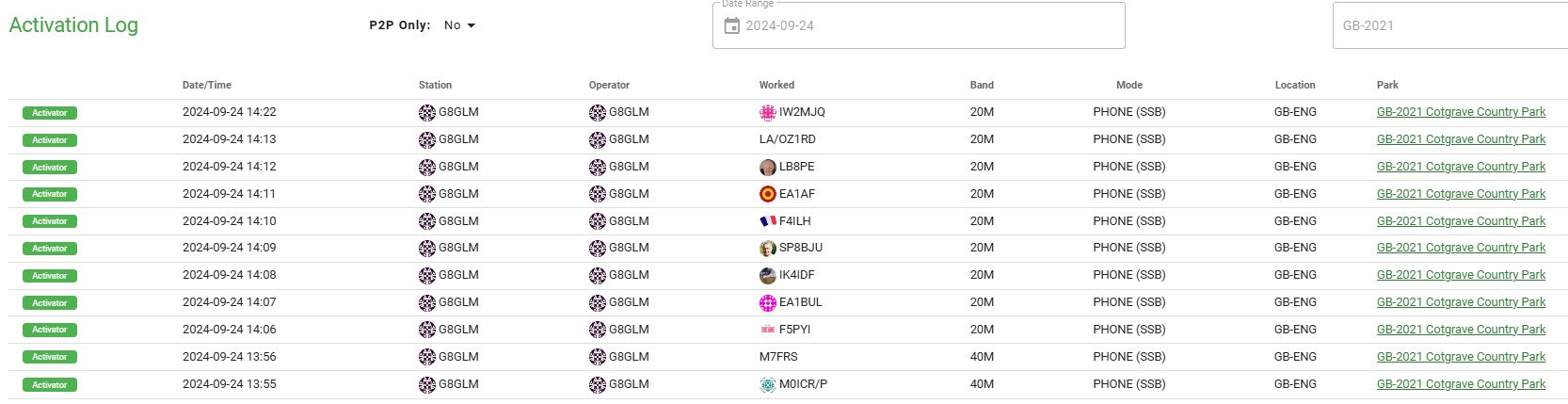Click the calendar icon in Date Range
Image resolution: width=1568 pixels, height=404 pixels.
click(731, 25)
